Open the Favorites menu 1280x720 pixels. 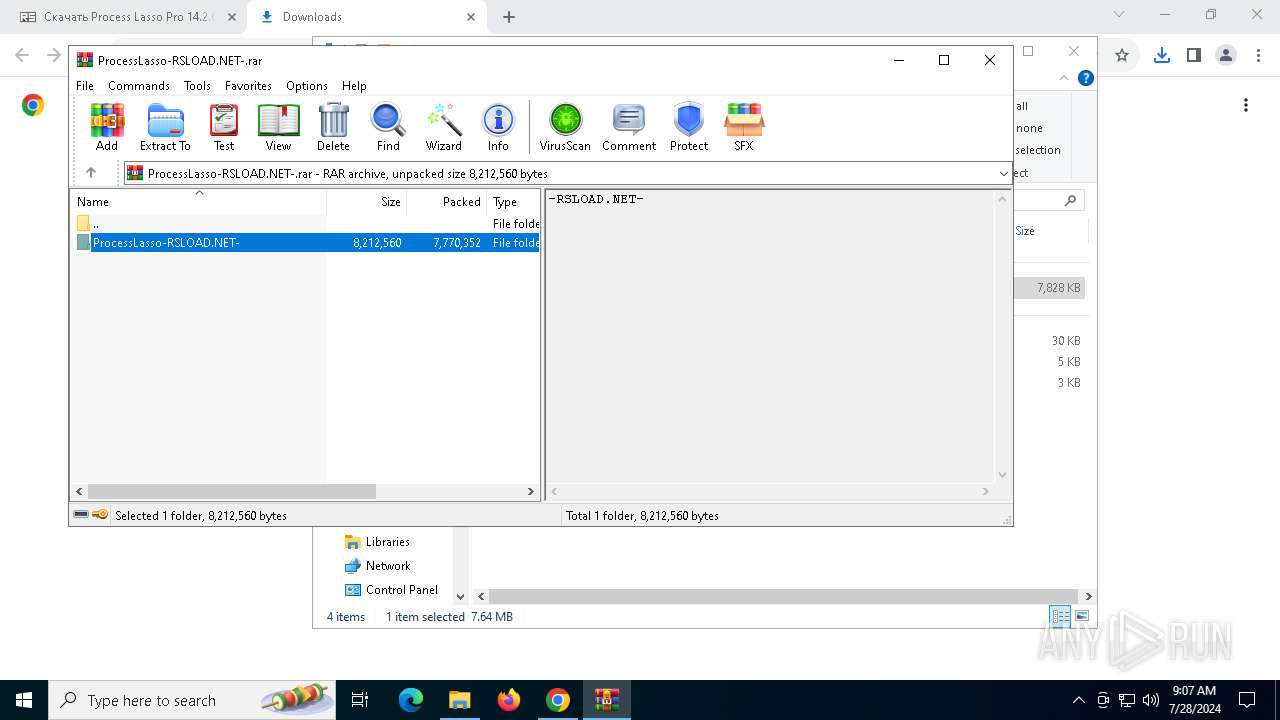click(248, 86)
